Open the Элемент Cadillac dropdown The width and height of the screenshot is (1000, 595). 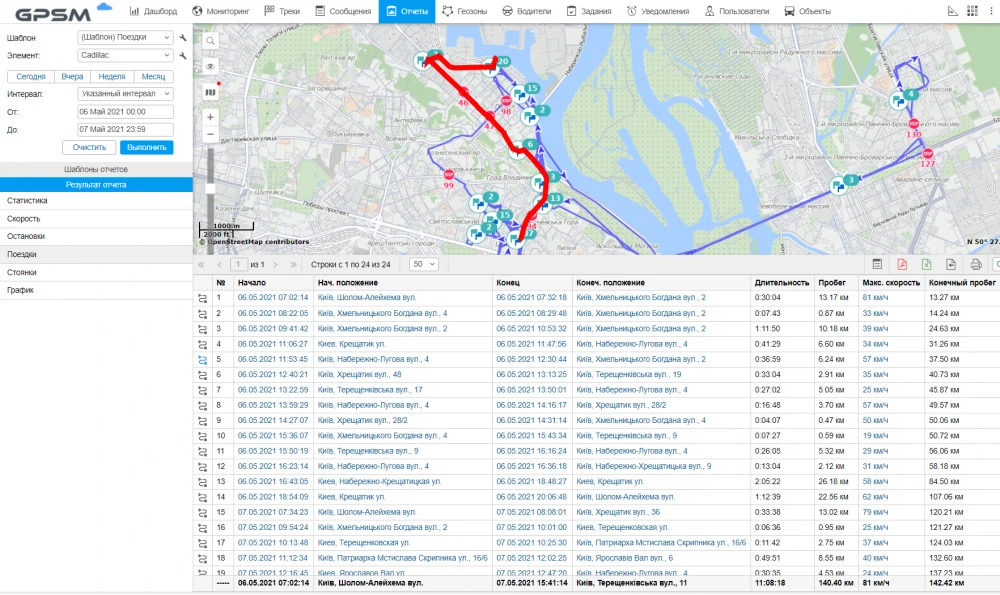click(125, 56)
